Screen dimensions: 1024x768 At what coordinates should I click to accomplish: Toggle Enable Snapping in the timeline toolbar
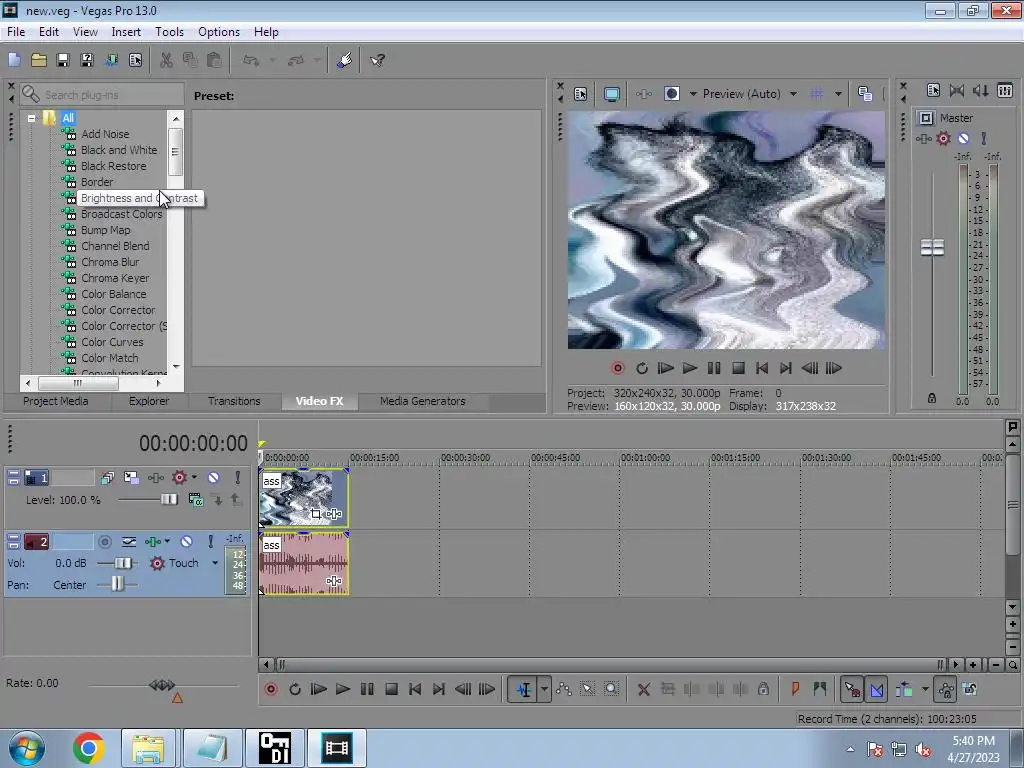pos(852,690)
